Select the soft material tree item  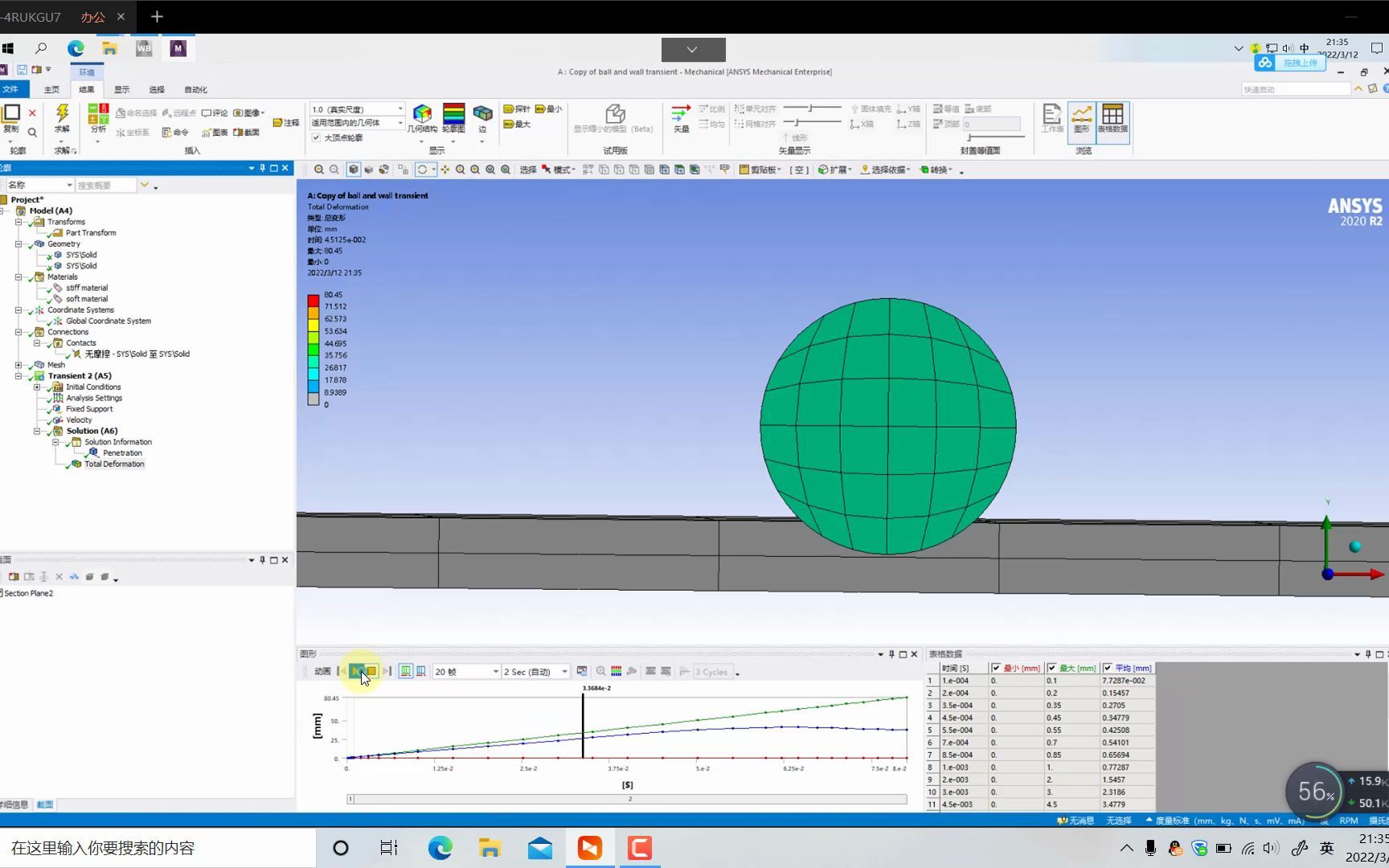(x=86, y=299)
